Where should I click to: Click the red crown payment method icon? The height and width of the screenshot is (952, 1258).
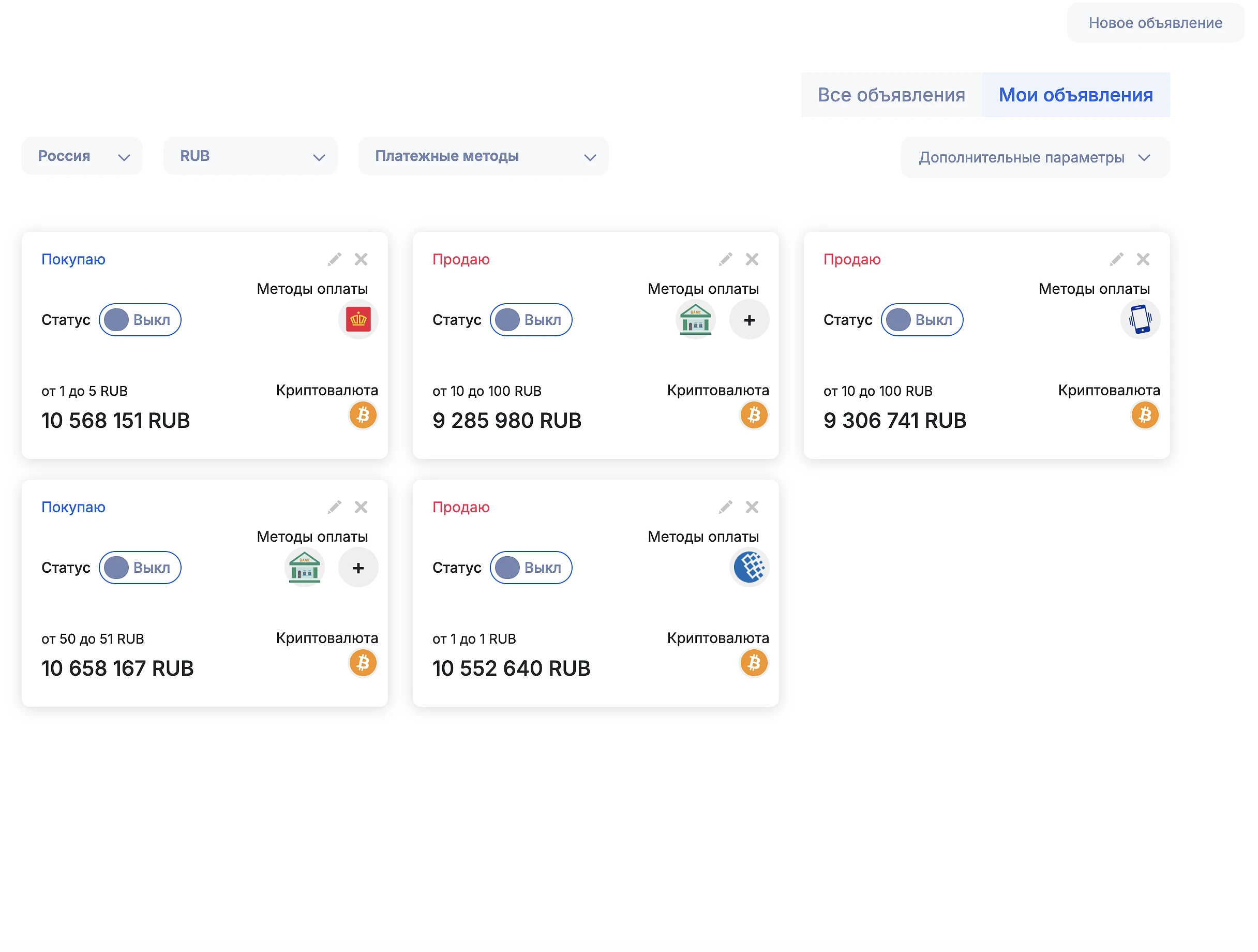358,320
